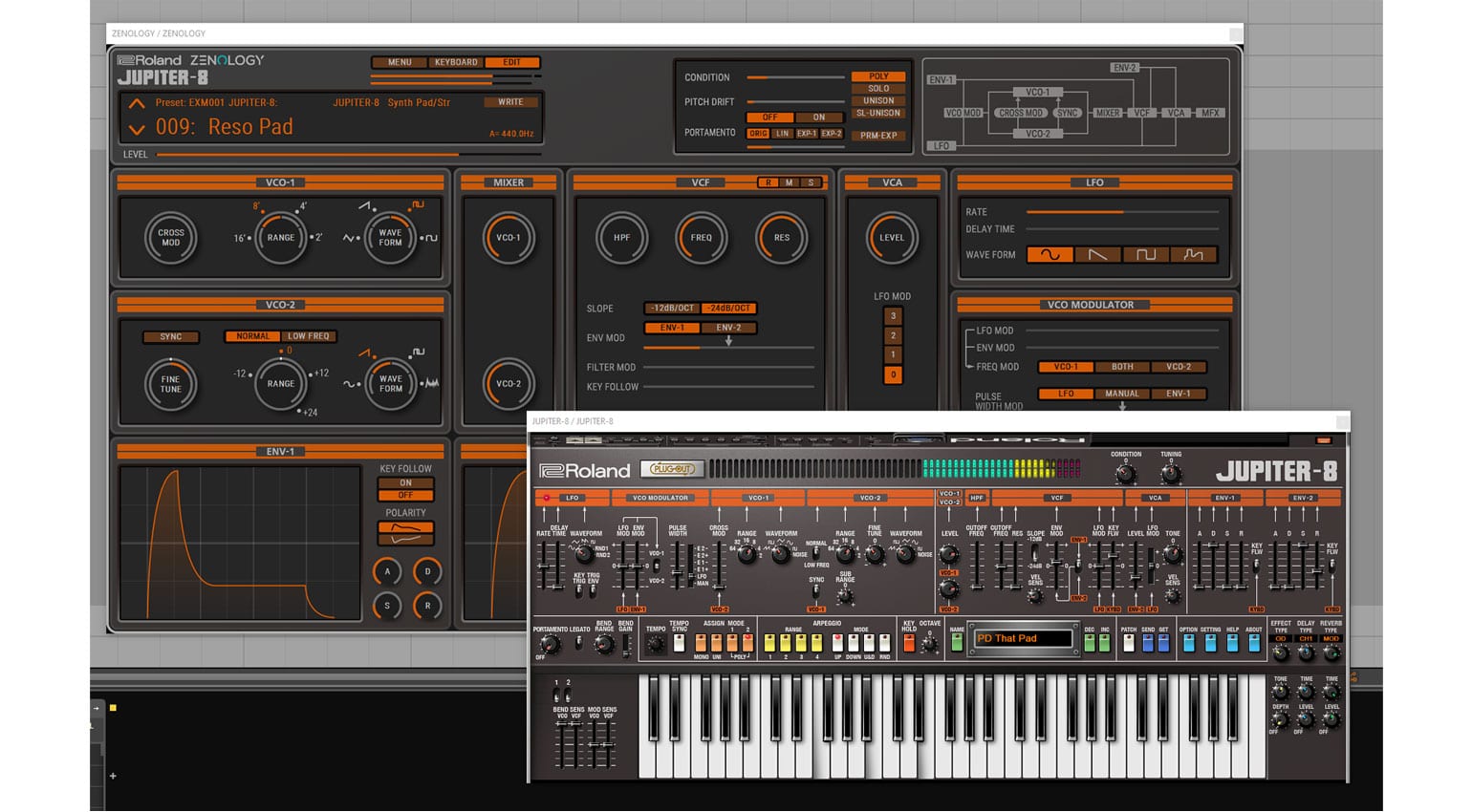Click the VCF RES knob in Zenology
The image size is (1472, 812).
[781, 238]
